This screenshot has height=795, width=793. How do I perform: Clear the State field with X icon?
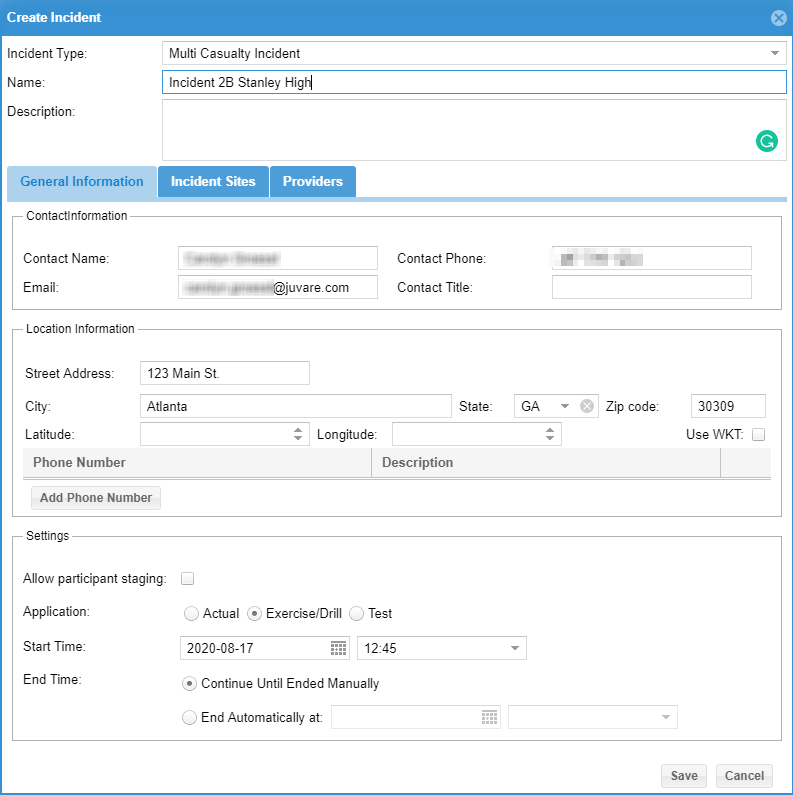tap(587, 406)
